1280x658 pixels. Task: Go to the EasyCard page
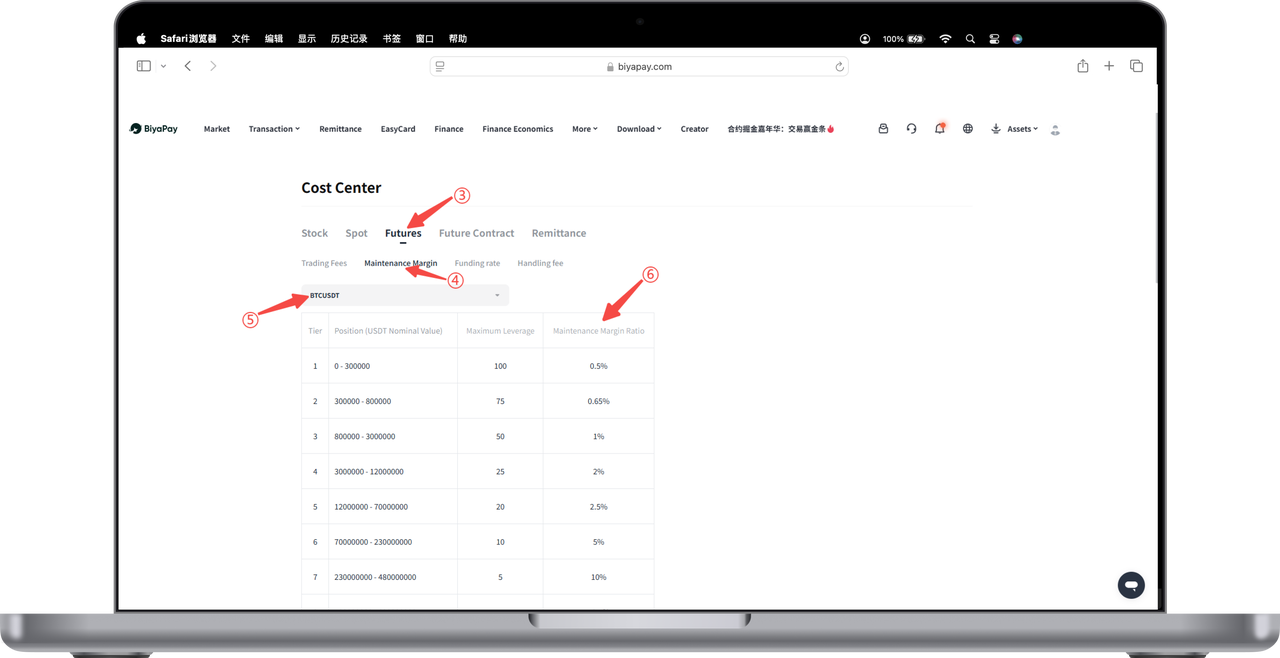click(x=398, y=129)
